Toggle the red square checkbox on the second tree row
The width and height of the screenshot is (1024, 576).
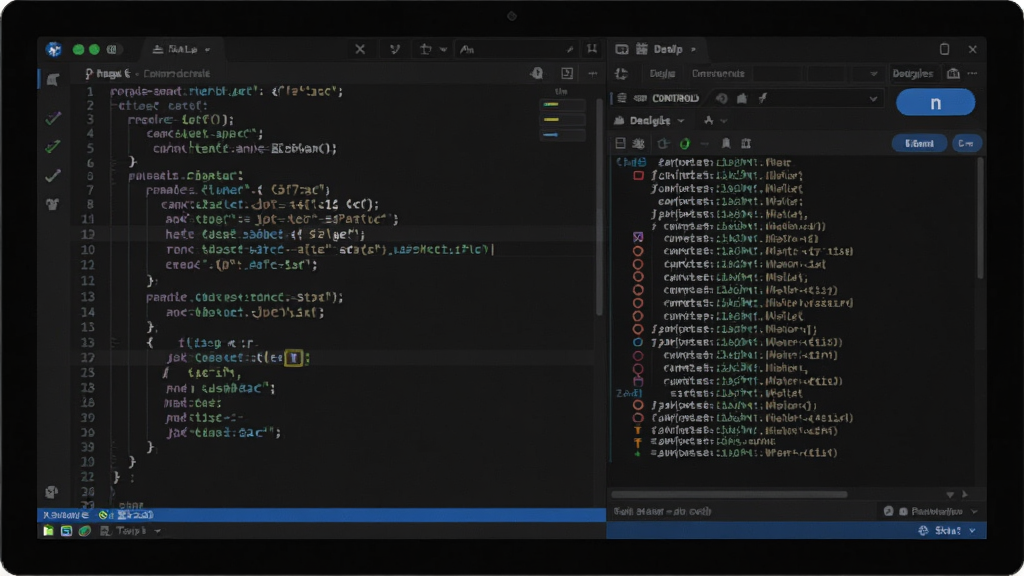[x=639, y=175]
